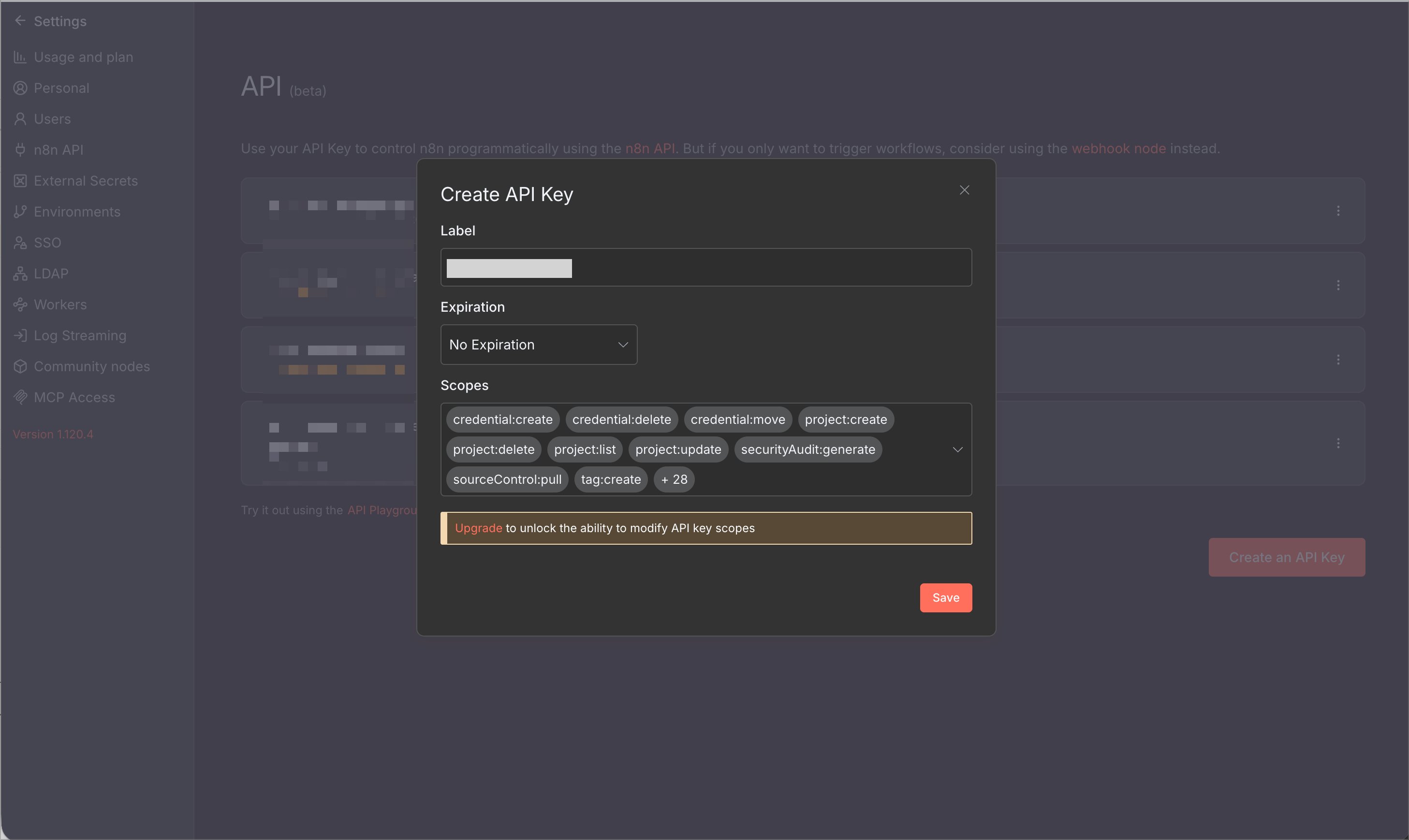Image resolution: width=1409 pixels, height=840 pixels.
Task: Click the credential:move scope tag
Action: pyautogui.click(x=737, y=420)
